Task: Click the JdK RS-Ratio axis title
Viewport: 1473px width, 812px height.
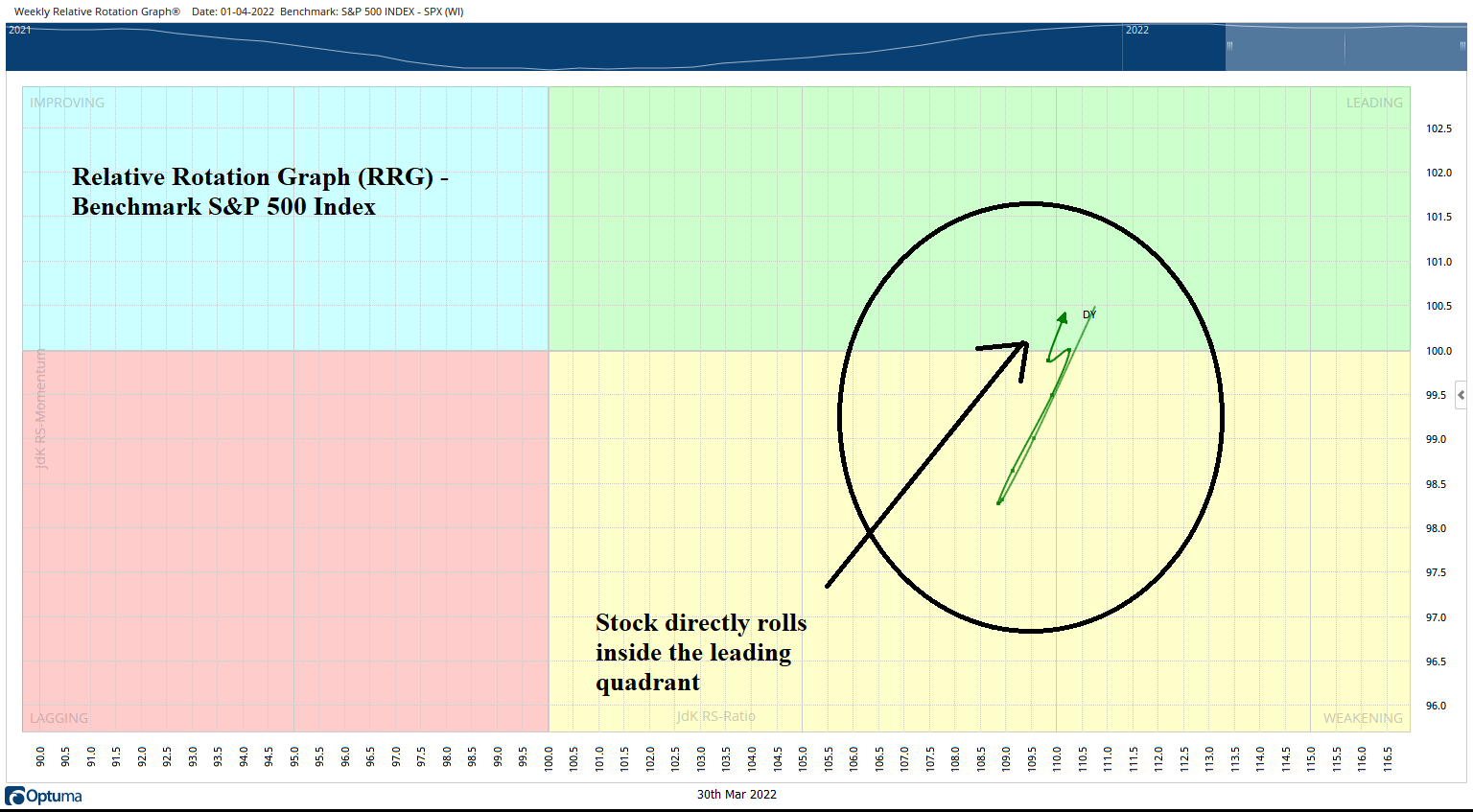Action: pos(715,716)
